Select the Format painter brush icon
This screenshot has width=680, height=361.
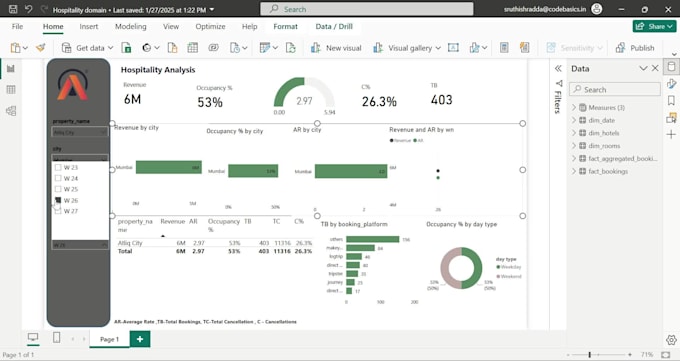[x=41, y=48]
